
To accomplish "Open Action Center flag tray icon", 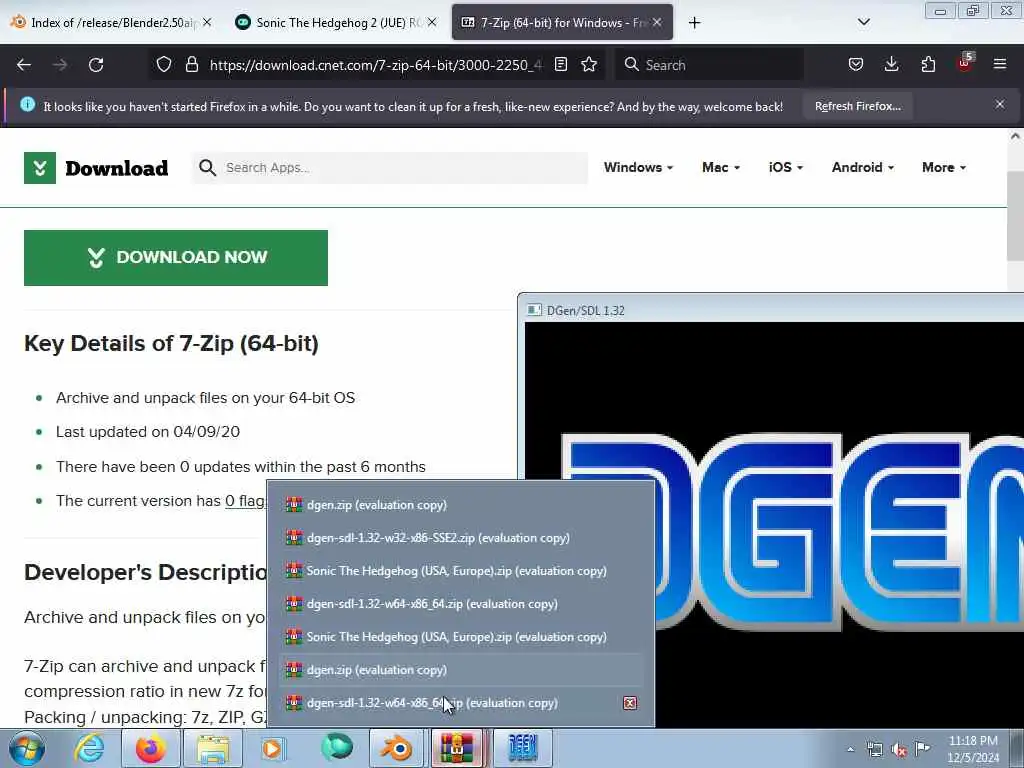I will coord(923,748).
